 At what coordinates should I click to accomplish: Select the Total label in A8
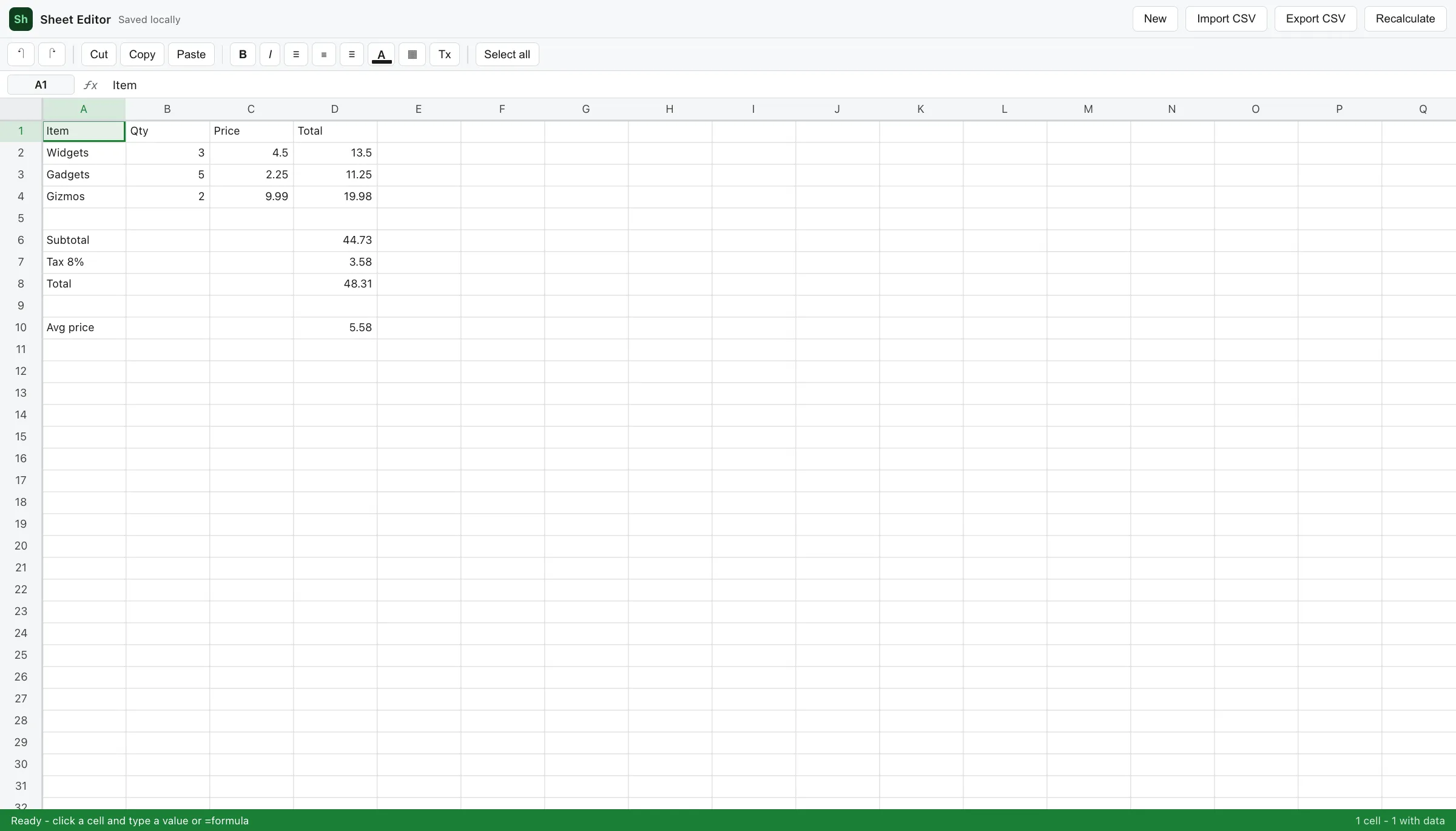pyautogui.click(x=84, y=284)
